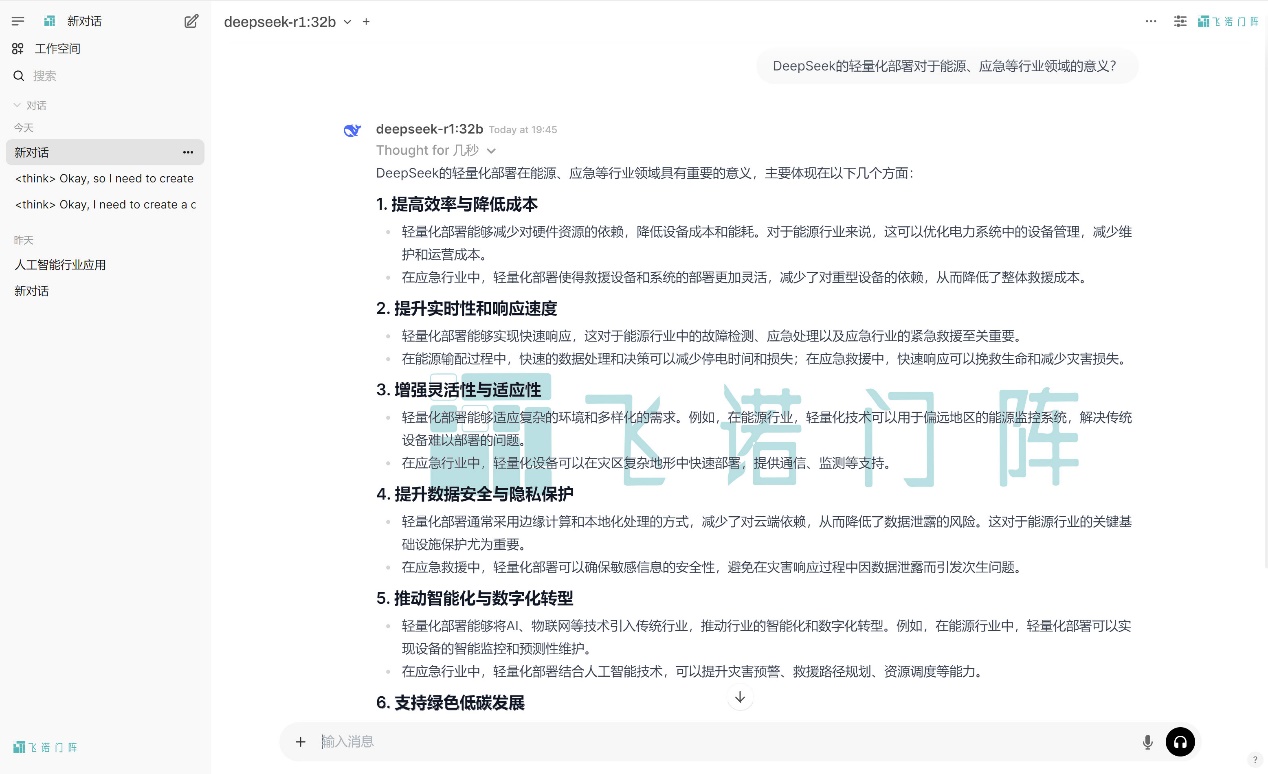The width and height of the screenshot is (1268, 774).
Task: Click heading 4. 提升数据安全与隐私保护
Action: pyautogui.click(x=475, y=494)
